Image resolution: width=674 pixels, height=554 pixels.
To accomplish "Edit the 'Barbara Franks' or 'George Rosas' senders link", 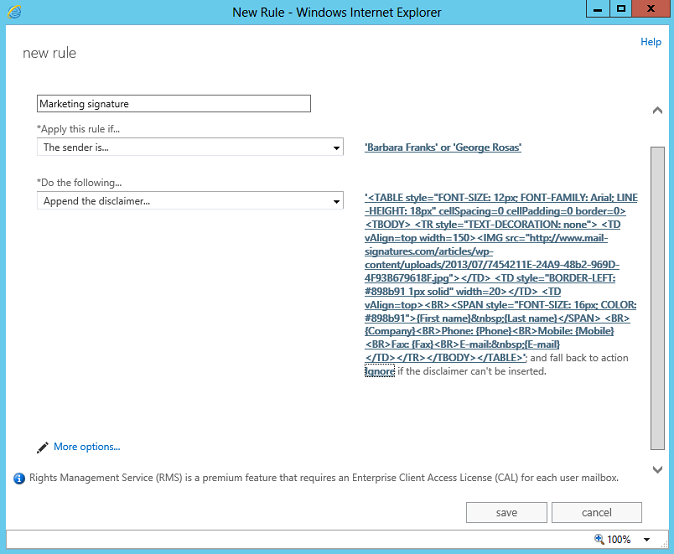I will click(443, 148).
